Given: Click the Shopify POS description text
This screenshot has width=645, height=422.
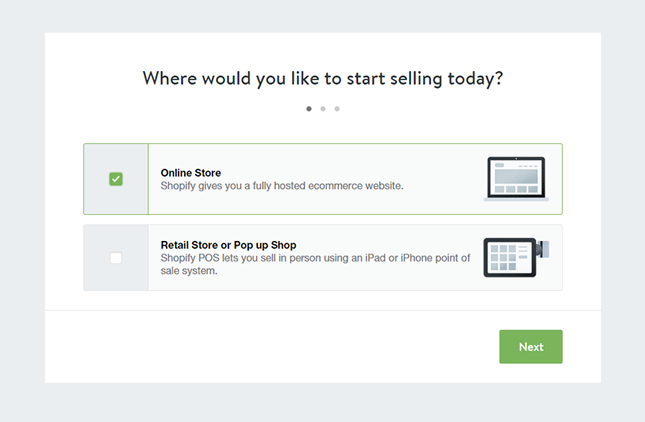Looking at the screenshot, I should coord(315,264).
